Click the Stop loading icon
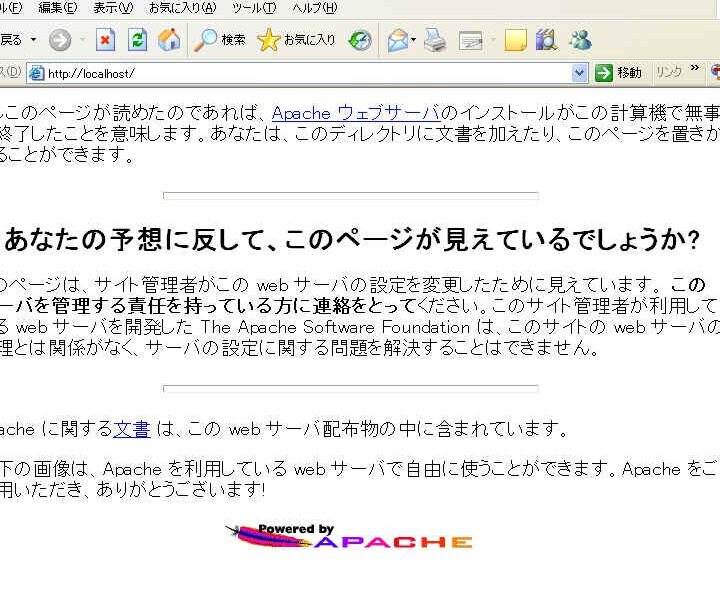The image size is (720, 597). 105,40
